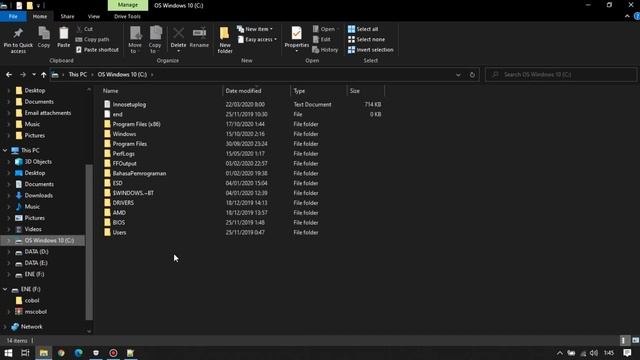This screenshot has width=640, height=360.
Task: Open the Copy to ribbon button
Action: pyautogui.click(x=155, y=40)
